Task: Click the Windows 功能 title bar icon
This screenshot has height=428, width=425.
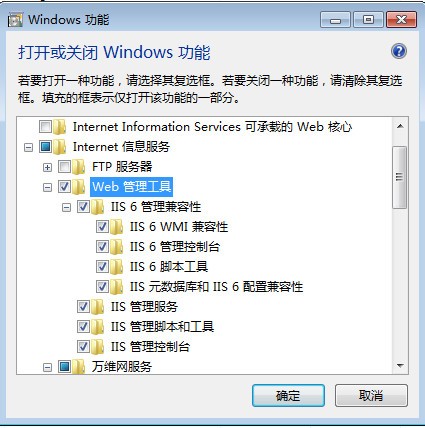Action: pos(15,20)
